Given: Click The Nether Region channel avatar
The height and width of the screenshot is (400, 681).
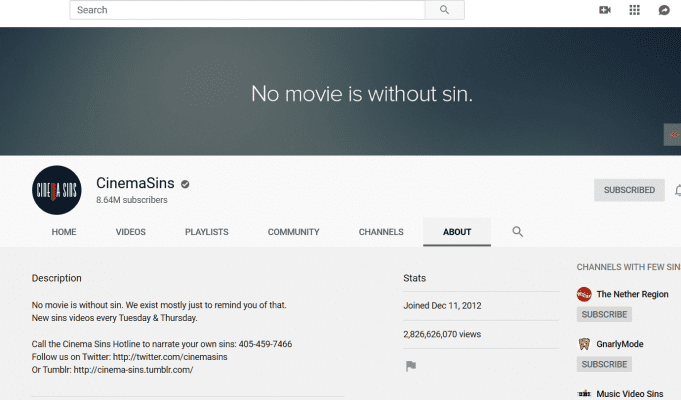Looking at the screenshot, I should (x=584, y=294).
